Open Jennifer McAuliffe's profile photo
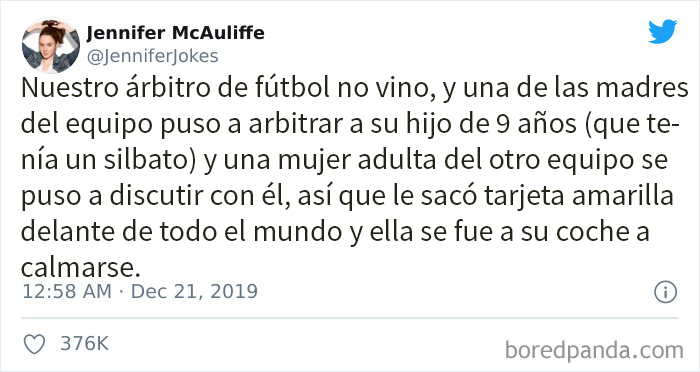 pyautogui.click(x=50, y=46)
